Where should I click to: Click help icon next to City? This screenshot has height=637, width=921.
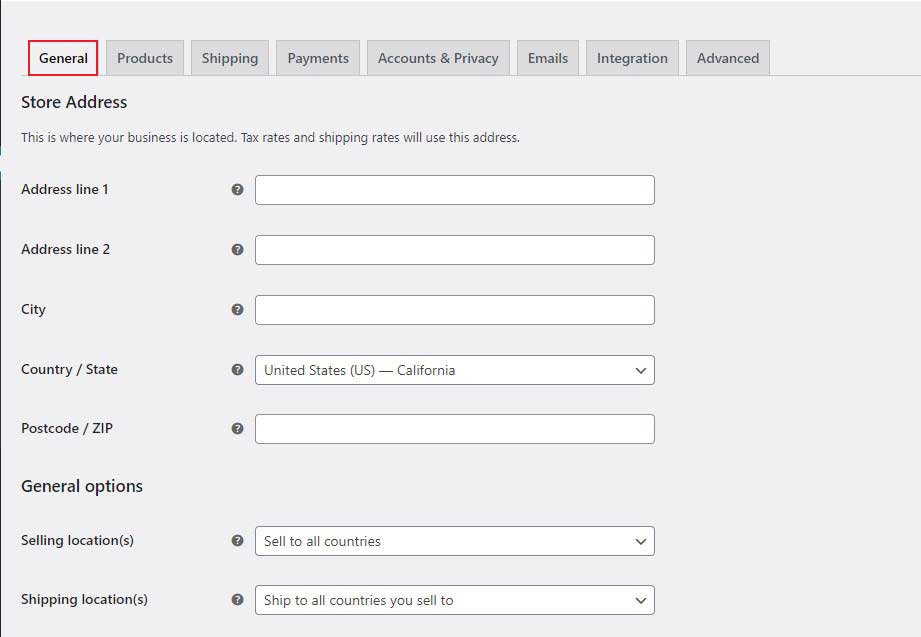pos(237,309)
